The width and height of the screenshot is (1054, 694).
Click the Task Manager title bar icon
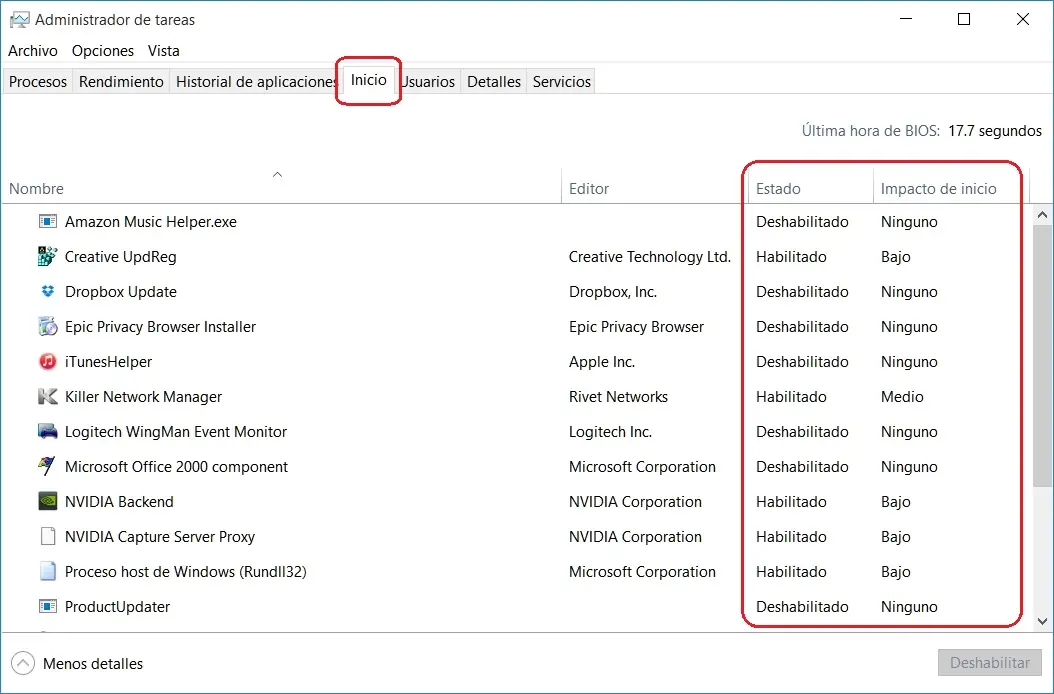(19, 20)
